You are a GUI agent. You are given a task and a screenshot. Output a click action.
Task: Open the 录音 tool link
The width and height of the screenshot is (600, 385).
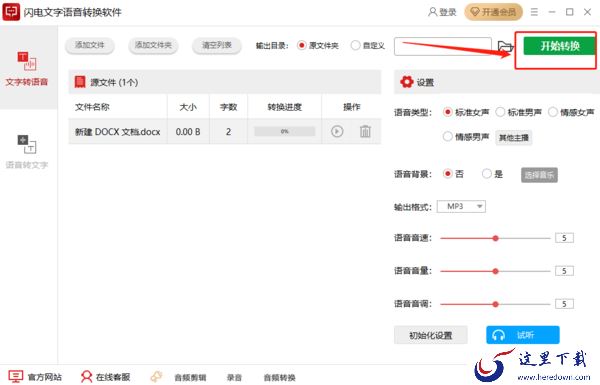pos(234,378)
